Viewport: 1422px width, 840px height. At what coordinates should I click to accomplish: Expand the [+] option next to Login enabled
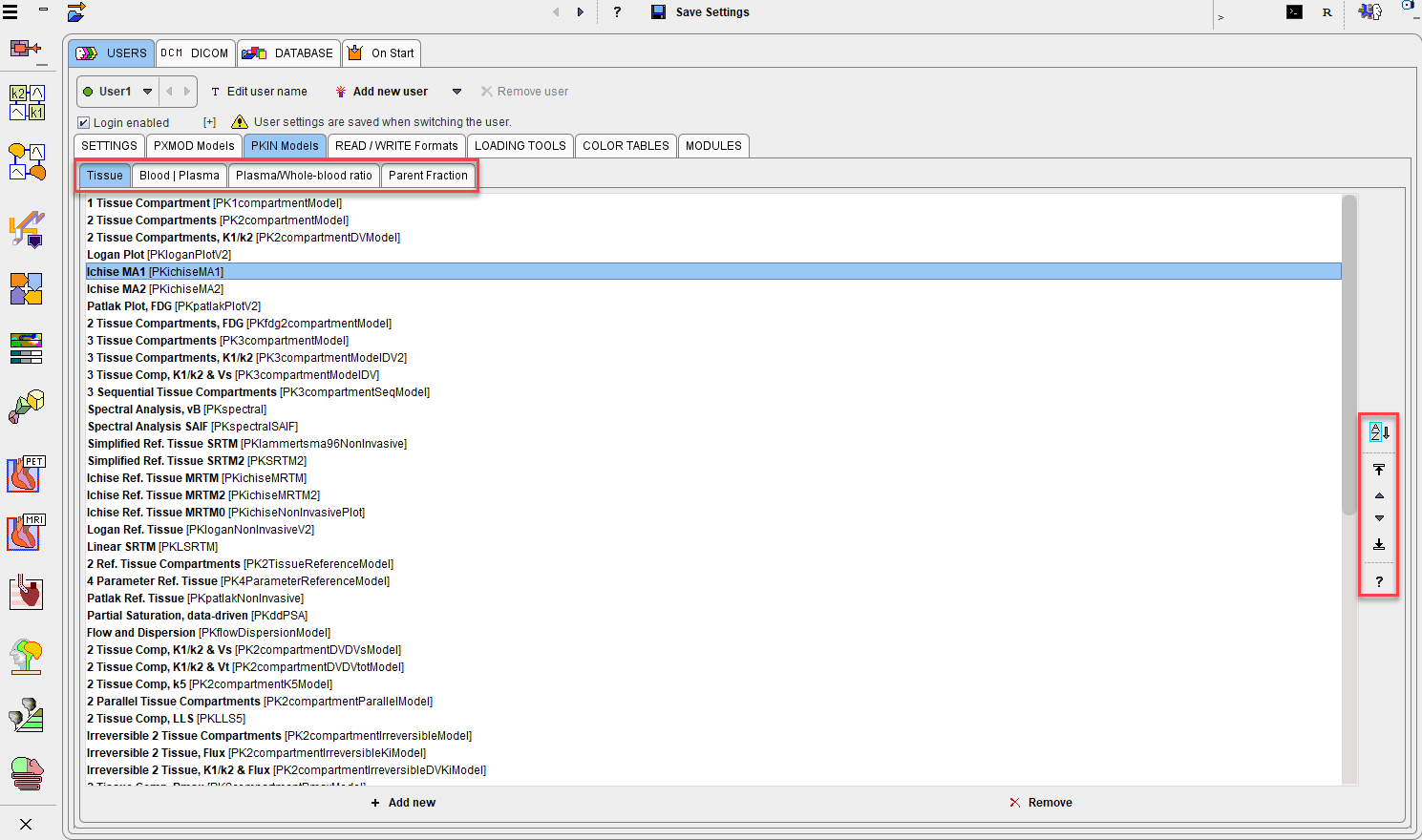coord(209,122)
